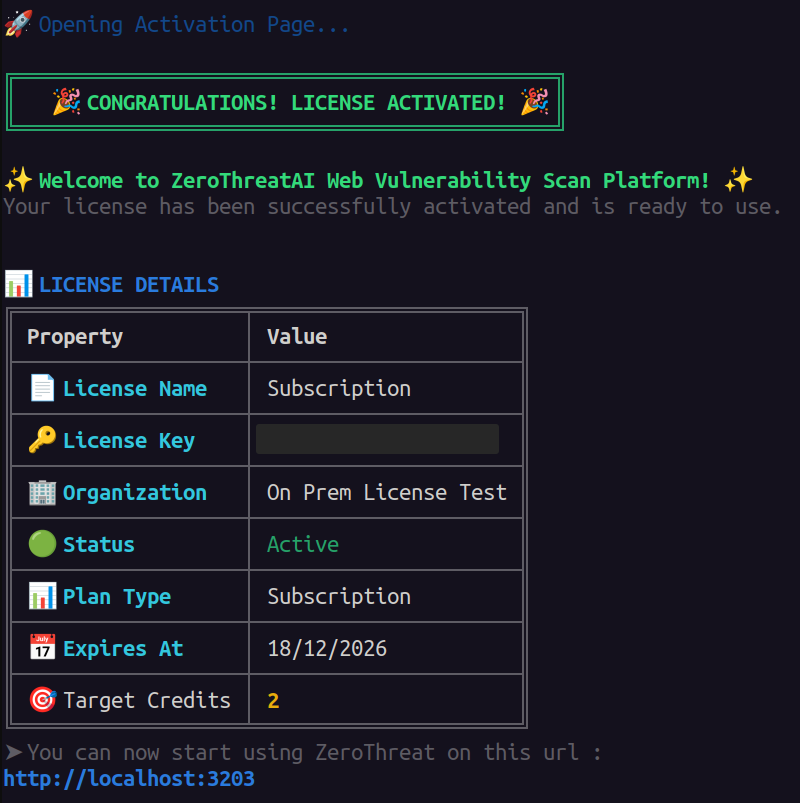Click the target icon next to Target Credits

43,700
